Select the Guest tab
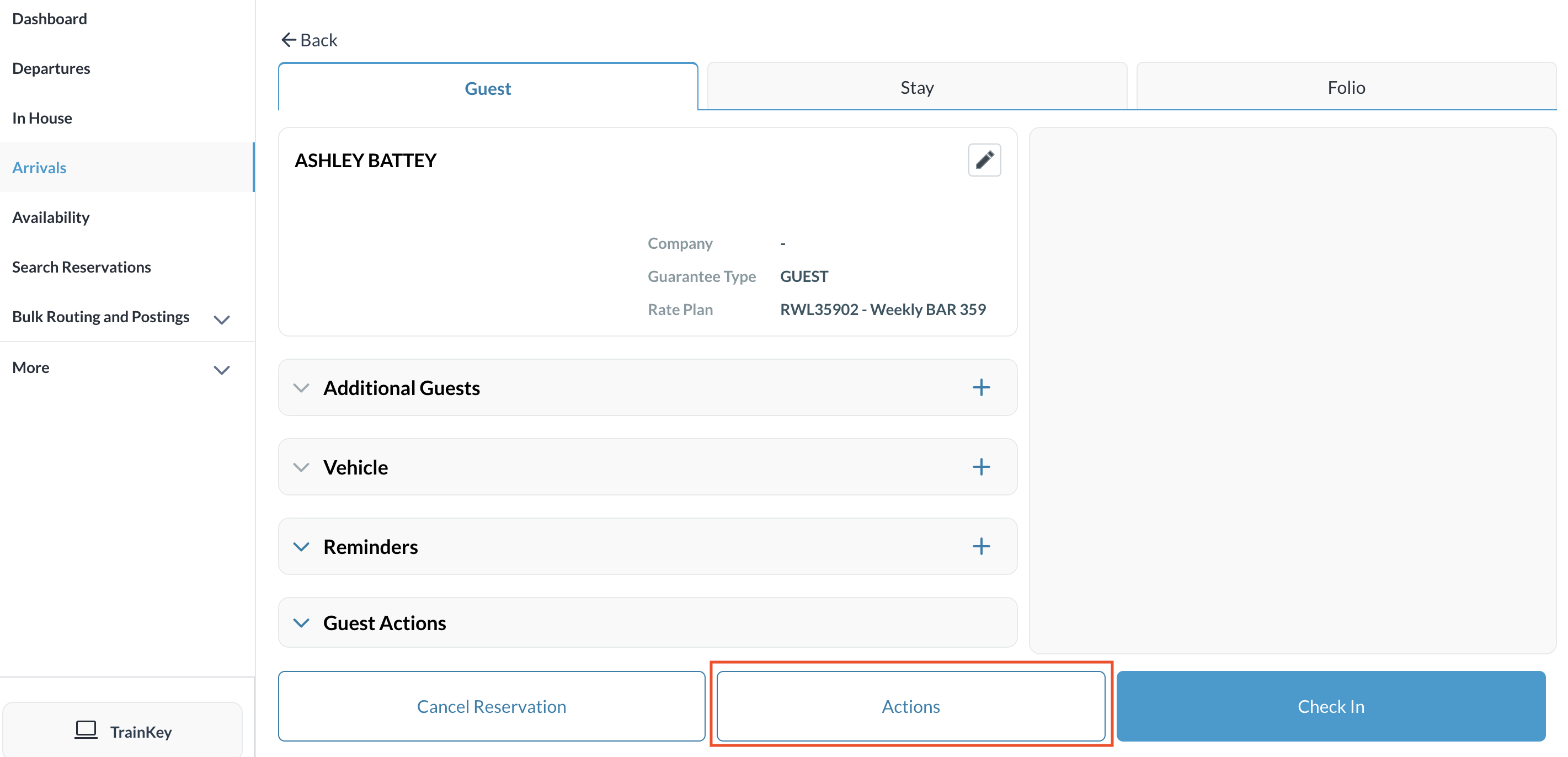Viewport: 1568px width, 757px height. pyautogui.click(x=488, y=88)
